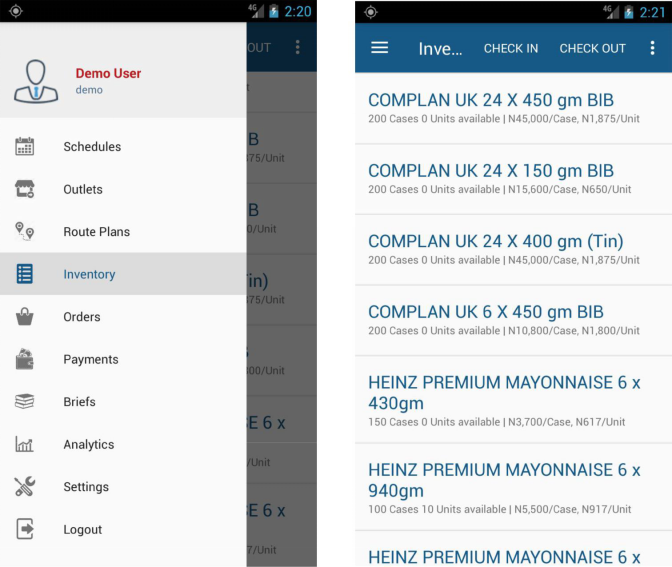Click price line N15,600/Case, N650/Unit
Screen dimensions: 672x567
point(570,189)
